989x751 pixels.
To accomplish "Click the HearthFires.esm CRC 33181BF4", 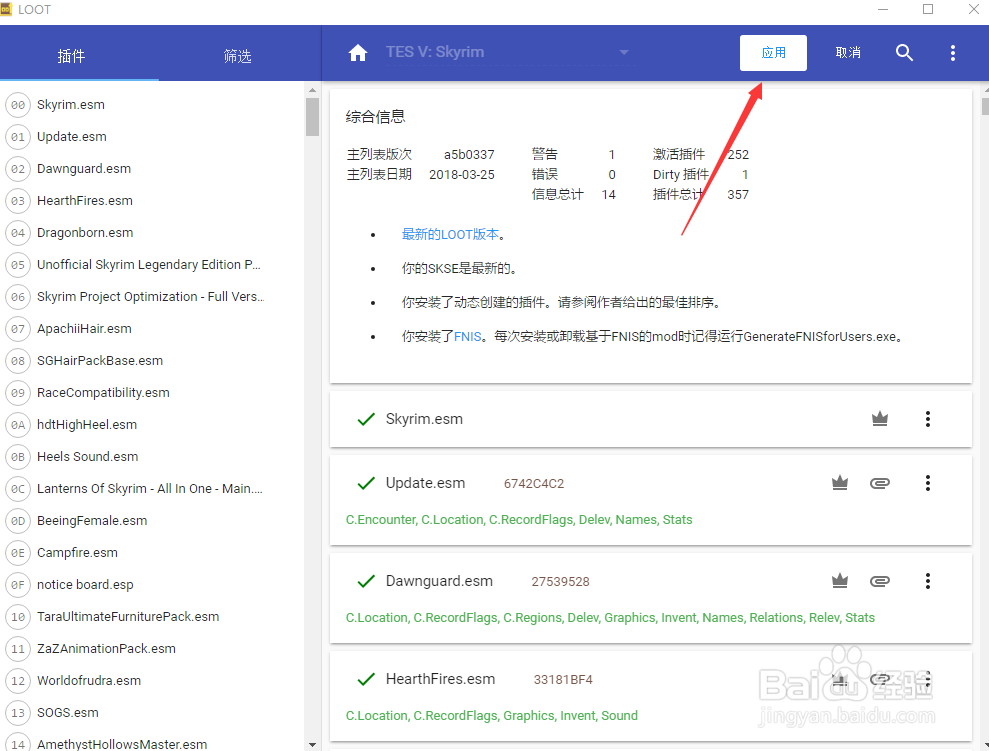I will [563, 680].
